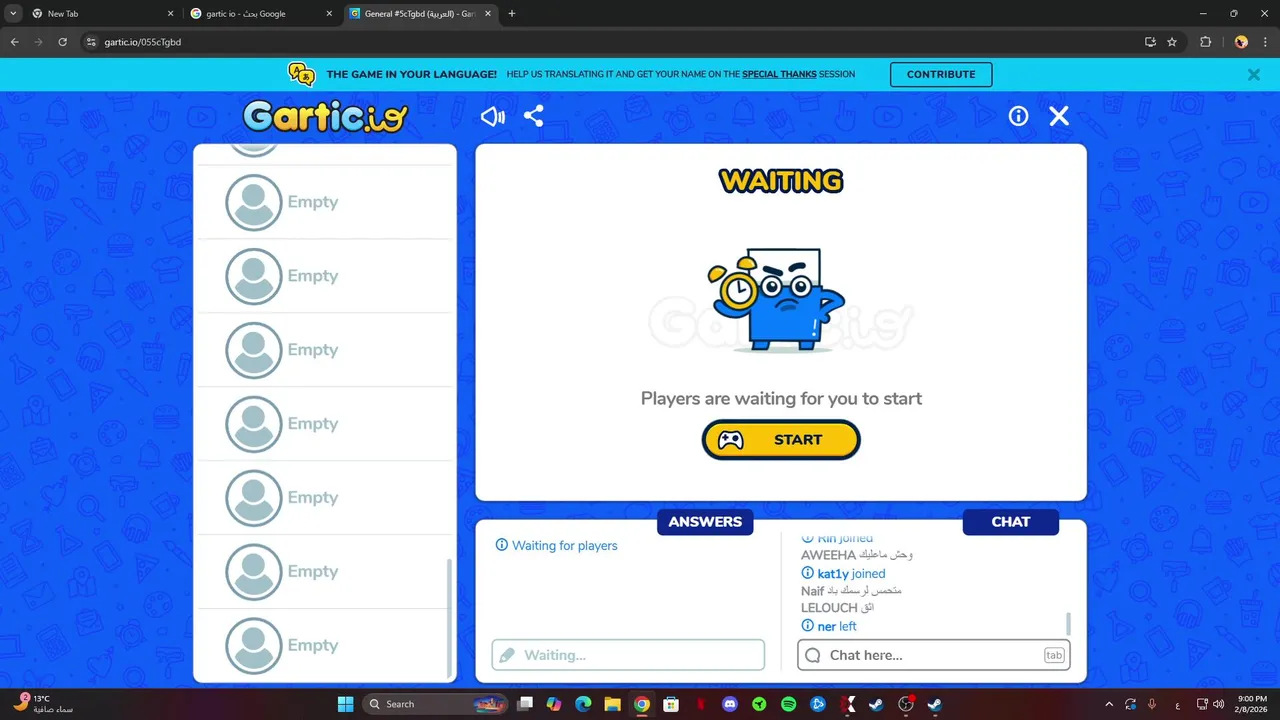Leave the room with the X icon
Viewport: 1280px width, 720px height.
coord(1059,116)
